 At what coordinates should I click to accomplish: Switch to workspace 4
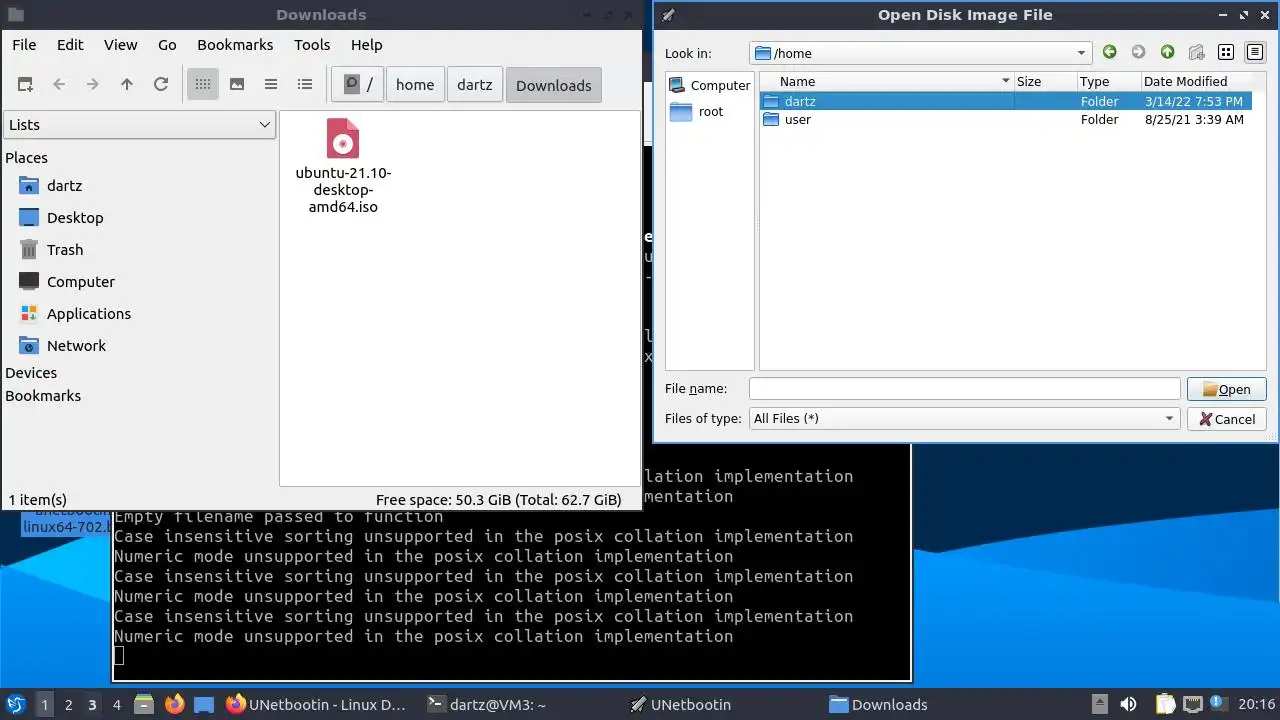[116, 705]
